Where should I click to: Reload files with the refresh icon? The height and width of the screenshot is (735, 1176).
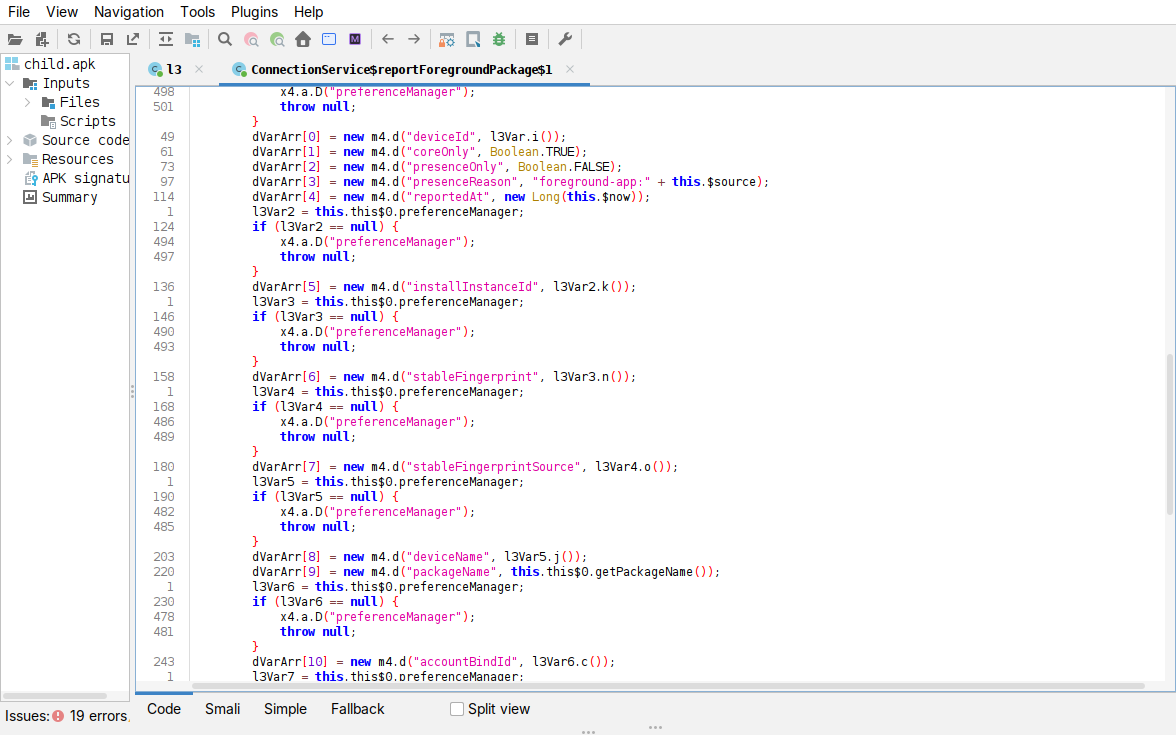click(74, 40)
